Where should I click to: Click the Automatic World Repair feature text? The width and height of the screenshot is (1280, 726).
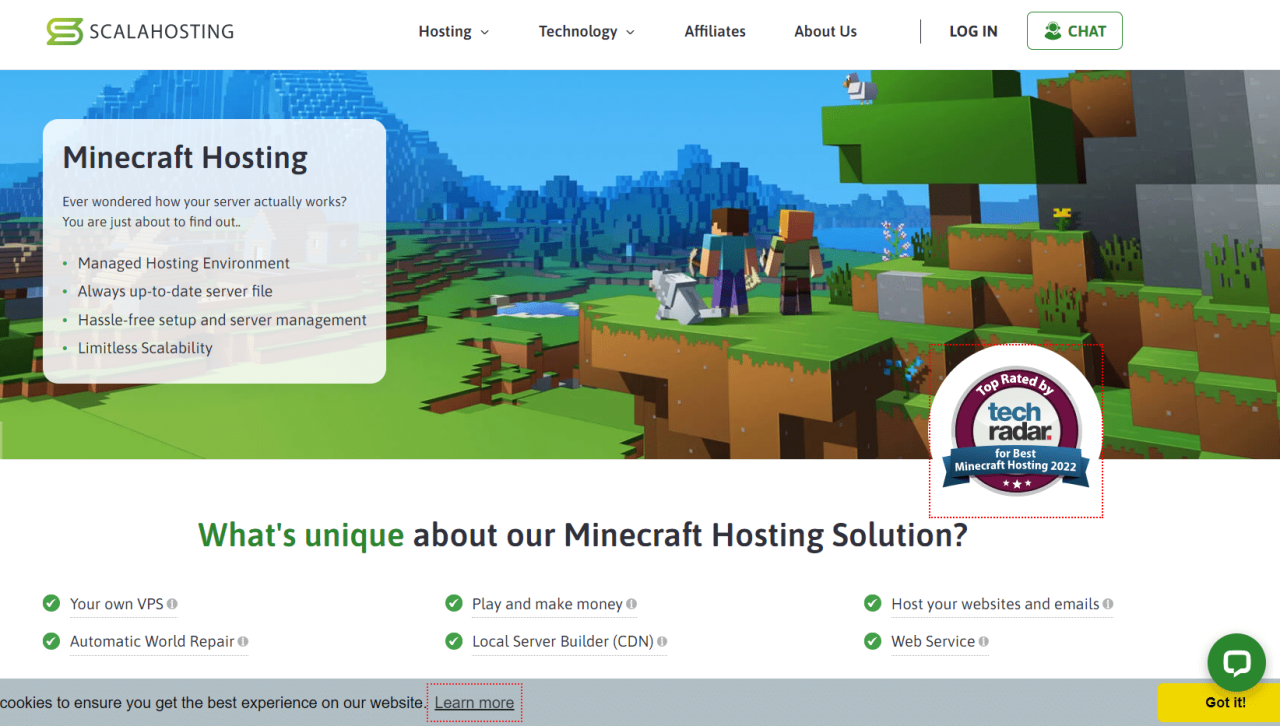click(152, 642)
